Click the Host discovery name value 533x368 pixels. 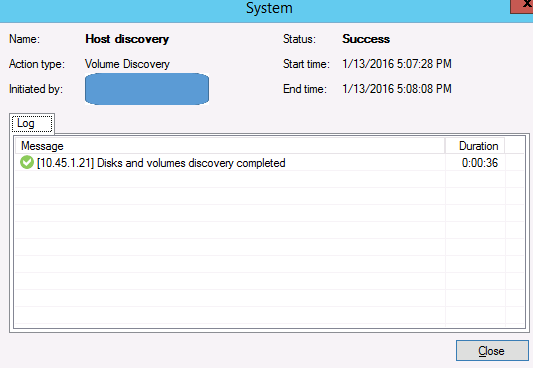pyautogui.click(x=127, y=39)
